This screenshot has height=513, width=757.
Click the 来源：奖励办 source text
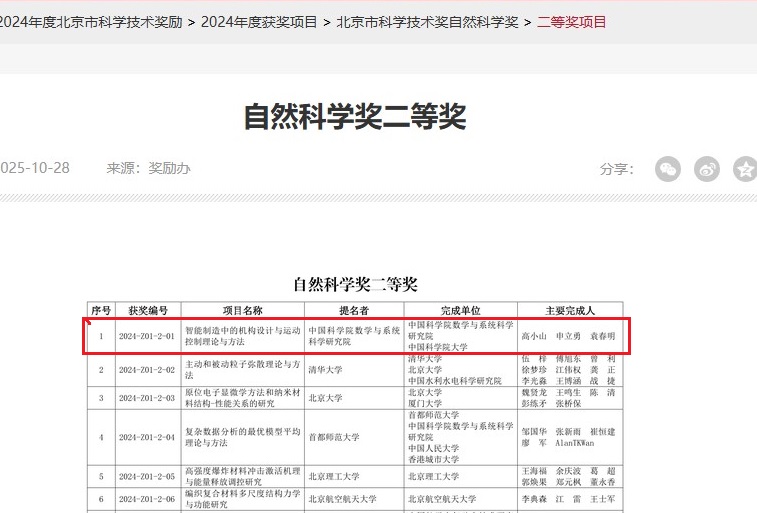(x=148, y=168)
